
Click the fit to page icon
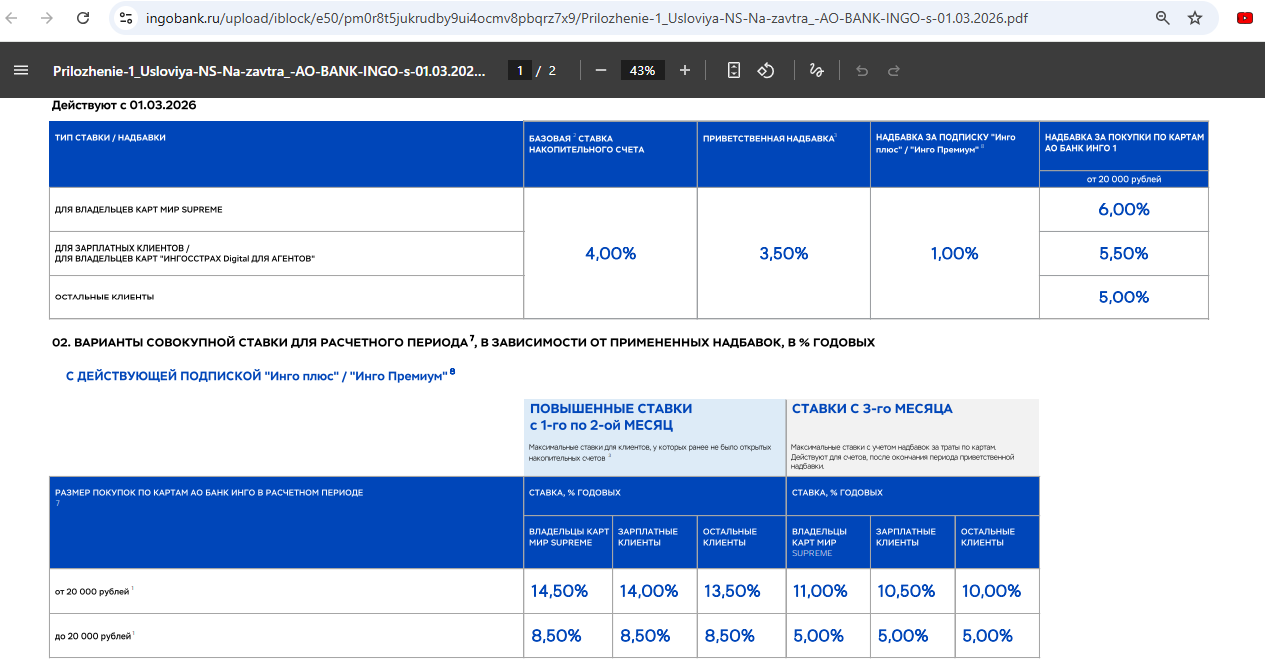734,70
